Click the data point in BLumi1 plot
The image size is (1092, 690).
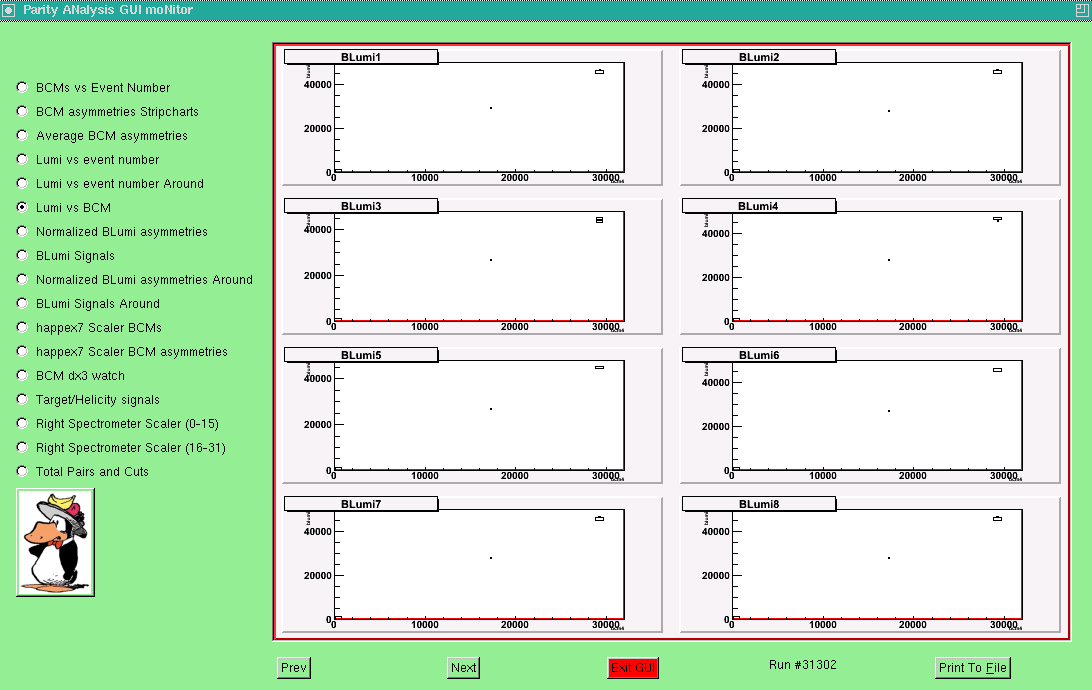pos(491,108)
